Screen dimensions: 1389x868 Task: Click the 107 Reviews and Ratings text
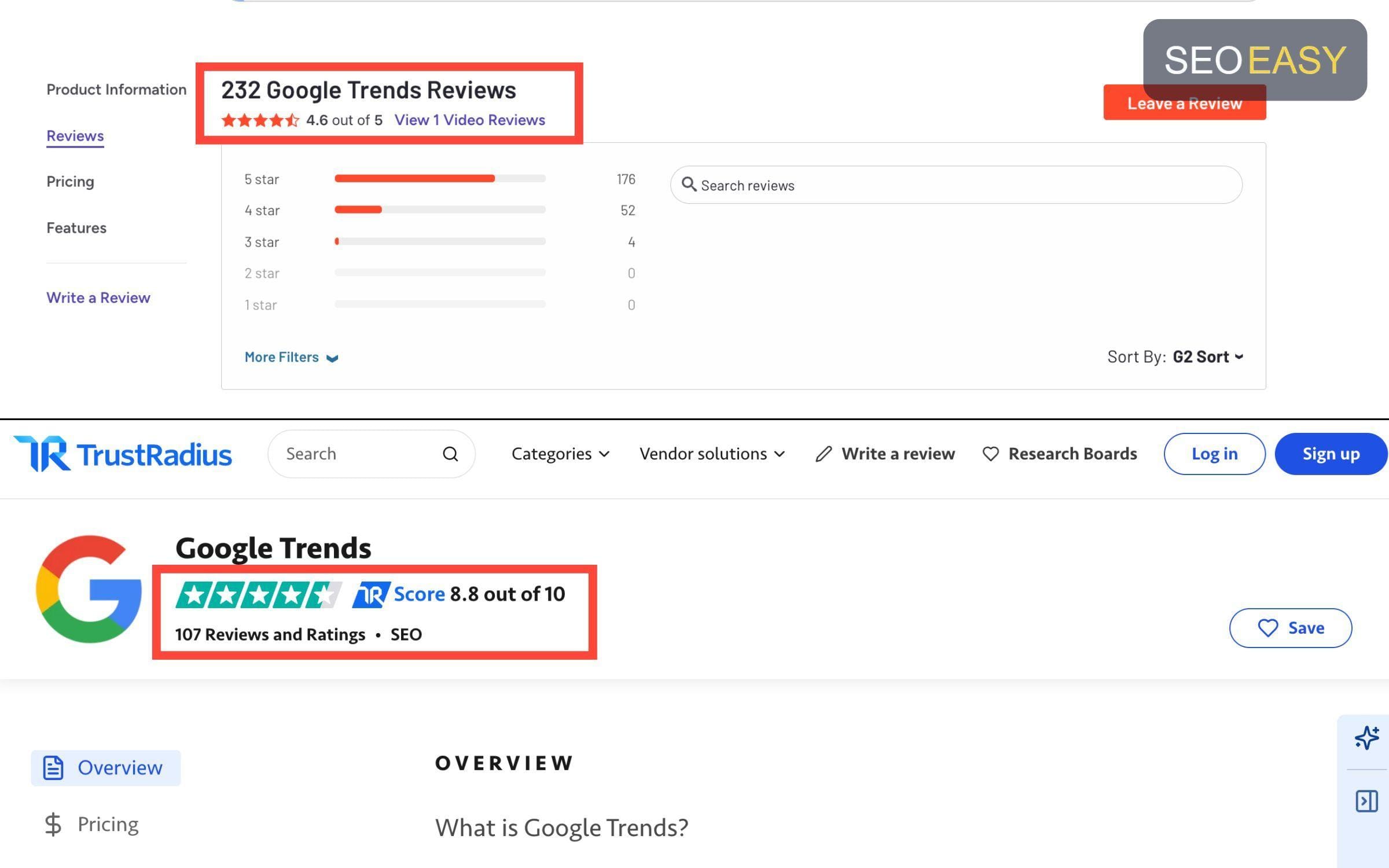270,635
